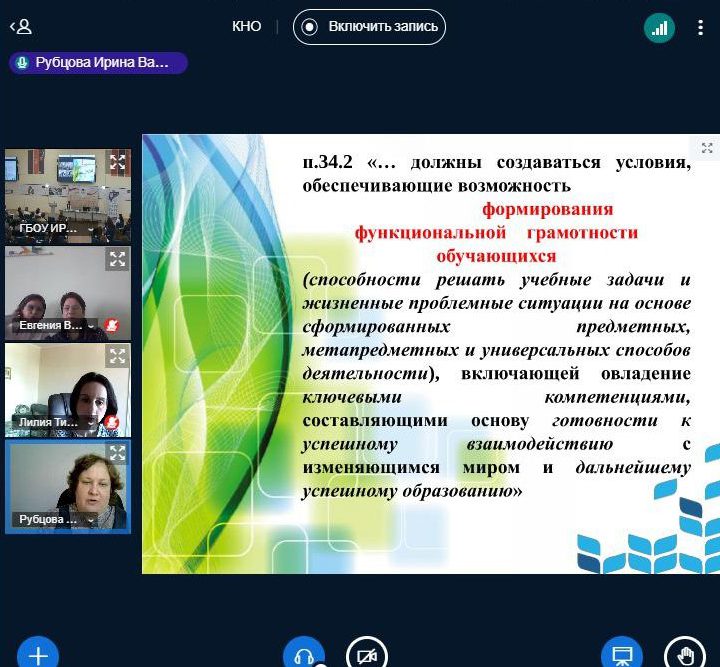Viewport: 720px width, 667px height.
Task: Click the Включить запись record button
Action: coord(369,27)
